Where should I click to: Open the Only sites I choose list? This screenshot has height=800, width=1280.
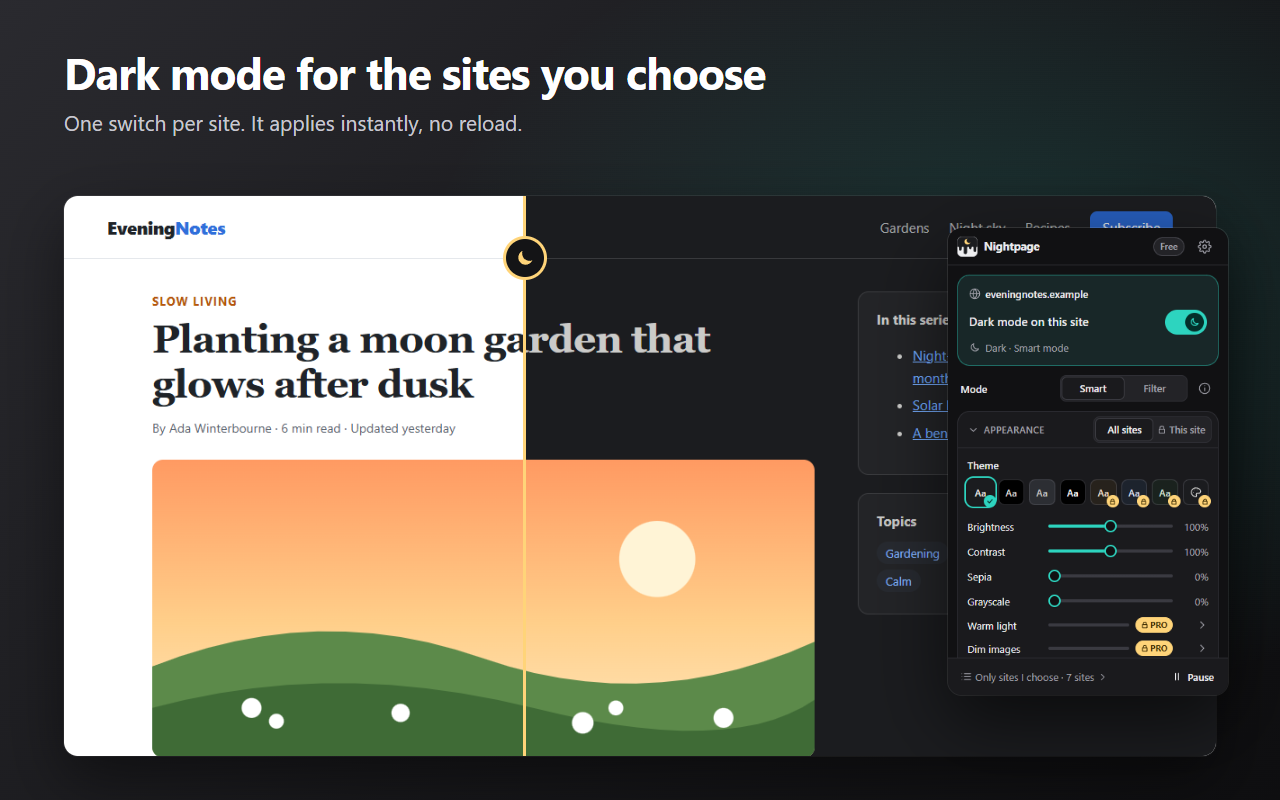(x=1034, y=677)
